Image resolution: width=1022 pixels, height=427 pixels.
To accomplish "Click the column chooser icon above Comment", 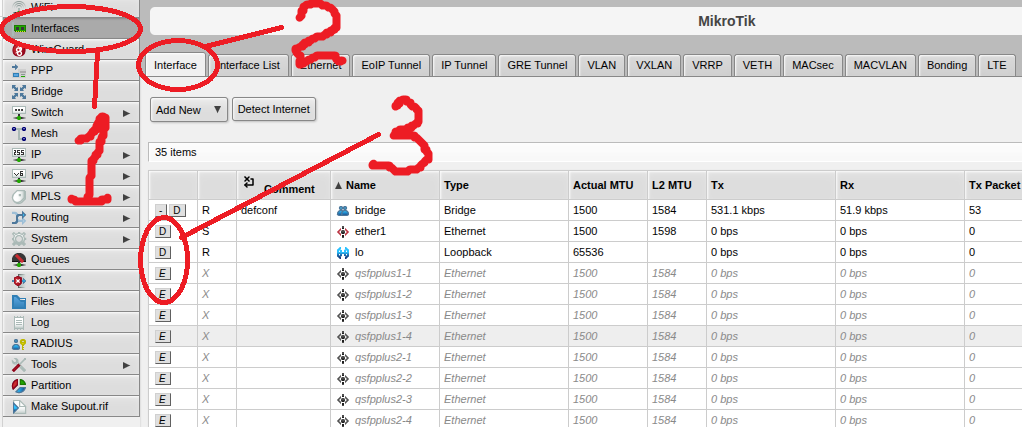I will tap(249, 181).
